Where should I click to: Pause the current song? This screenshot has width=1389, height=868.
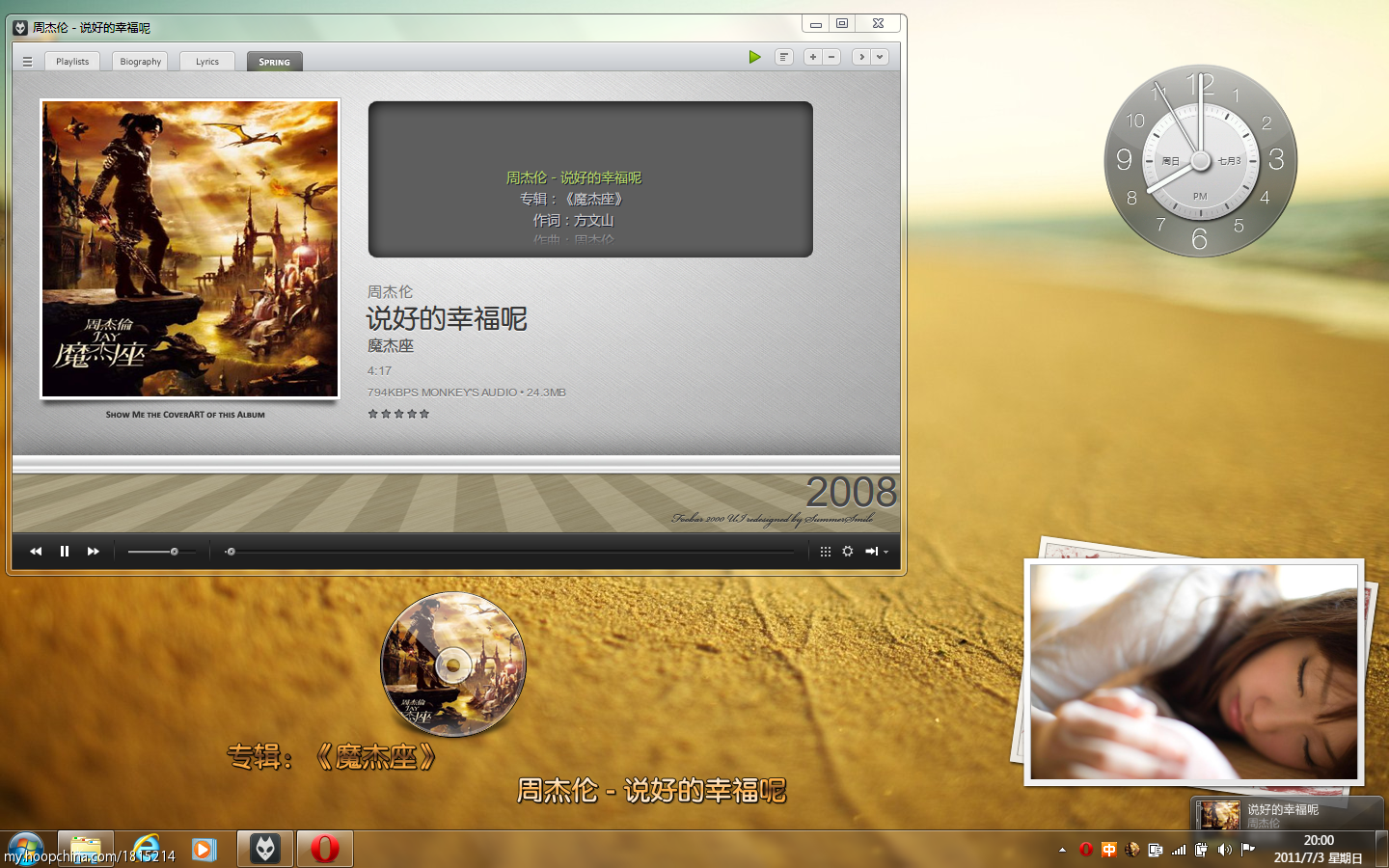click(65, 552)
